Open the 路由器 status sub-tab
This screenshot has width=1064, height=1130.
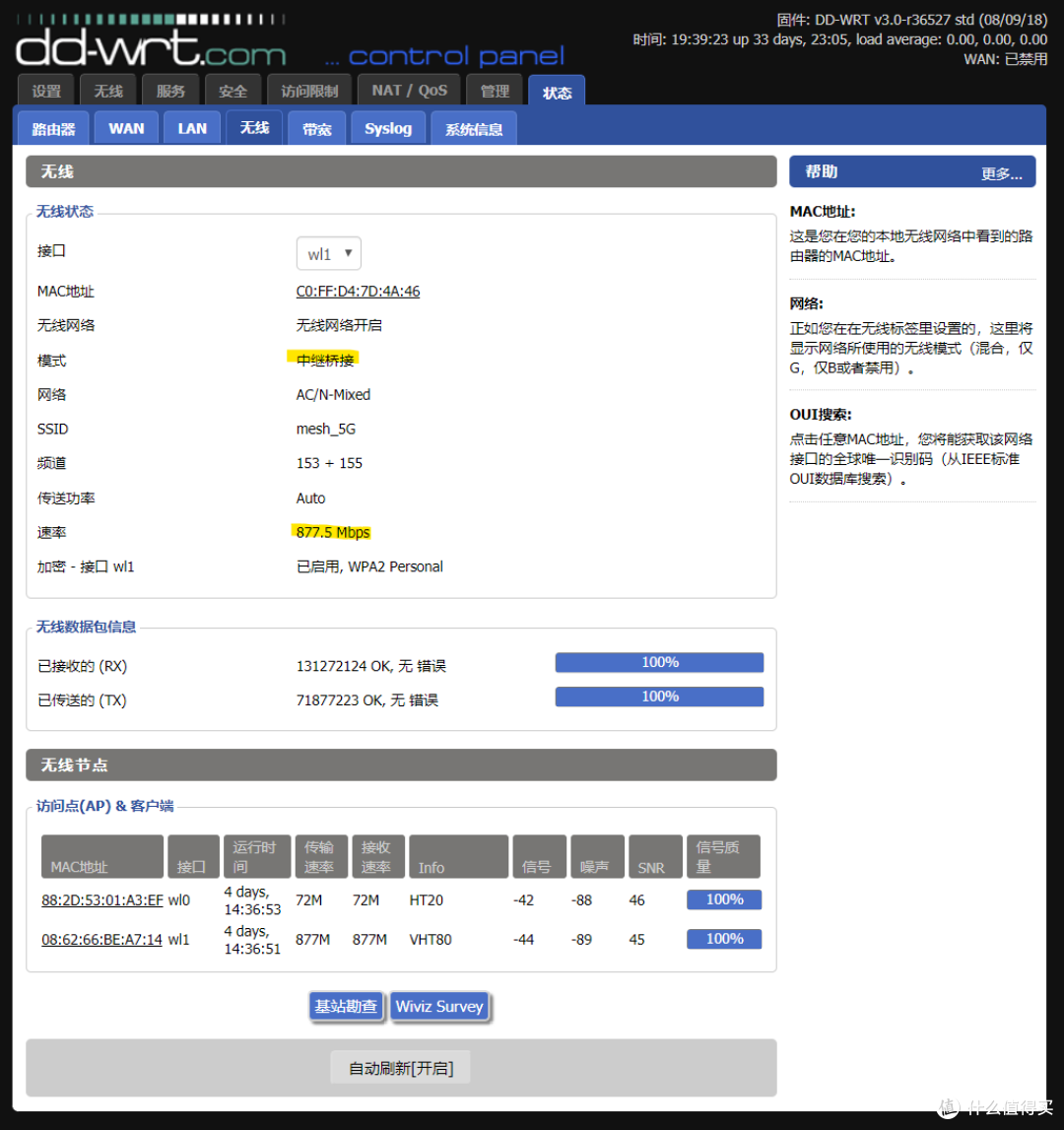[x=53, y=128]
